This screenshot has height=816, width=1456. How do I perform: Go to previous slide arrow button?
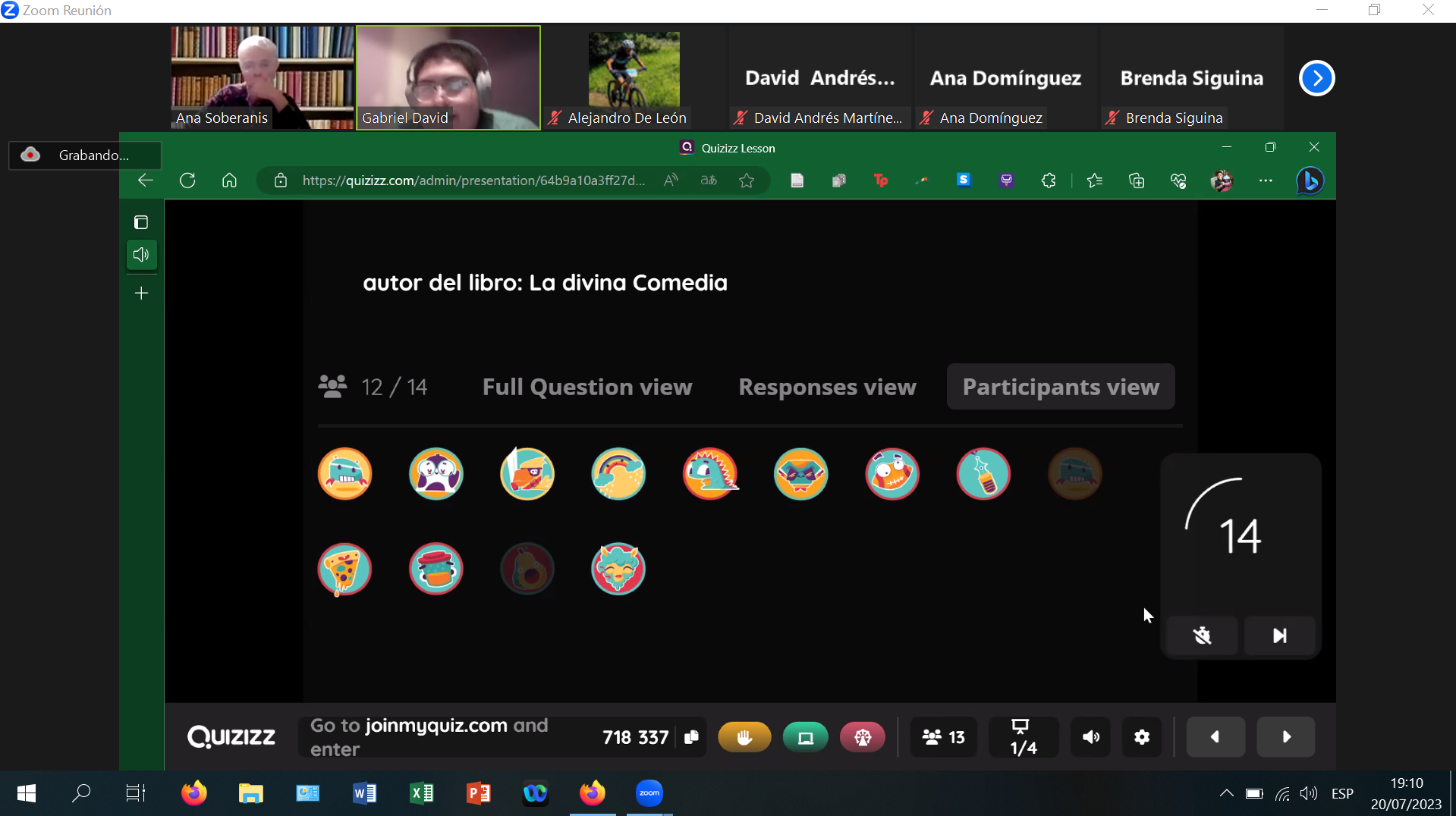point(1215,737)
